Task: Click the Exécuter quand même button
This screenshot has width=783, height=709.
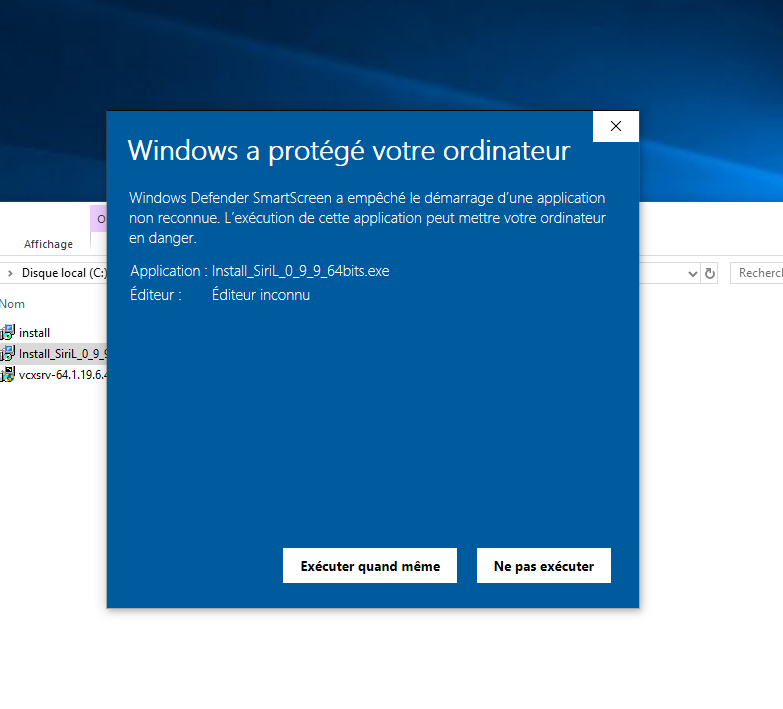Action: 370,565
